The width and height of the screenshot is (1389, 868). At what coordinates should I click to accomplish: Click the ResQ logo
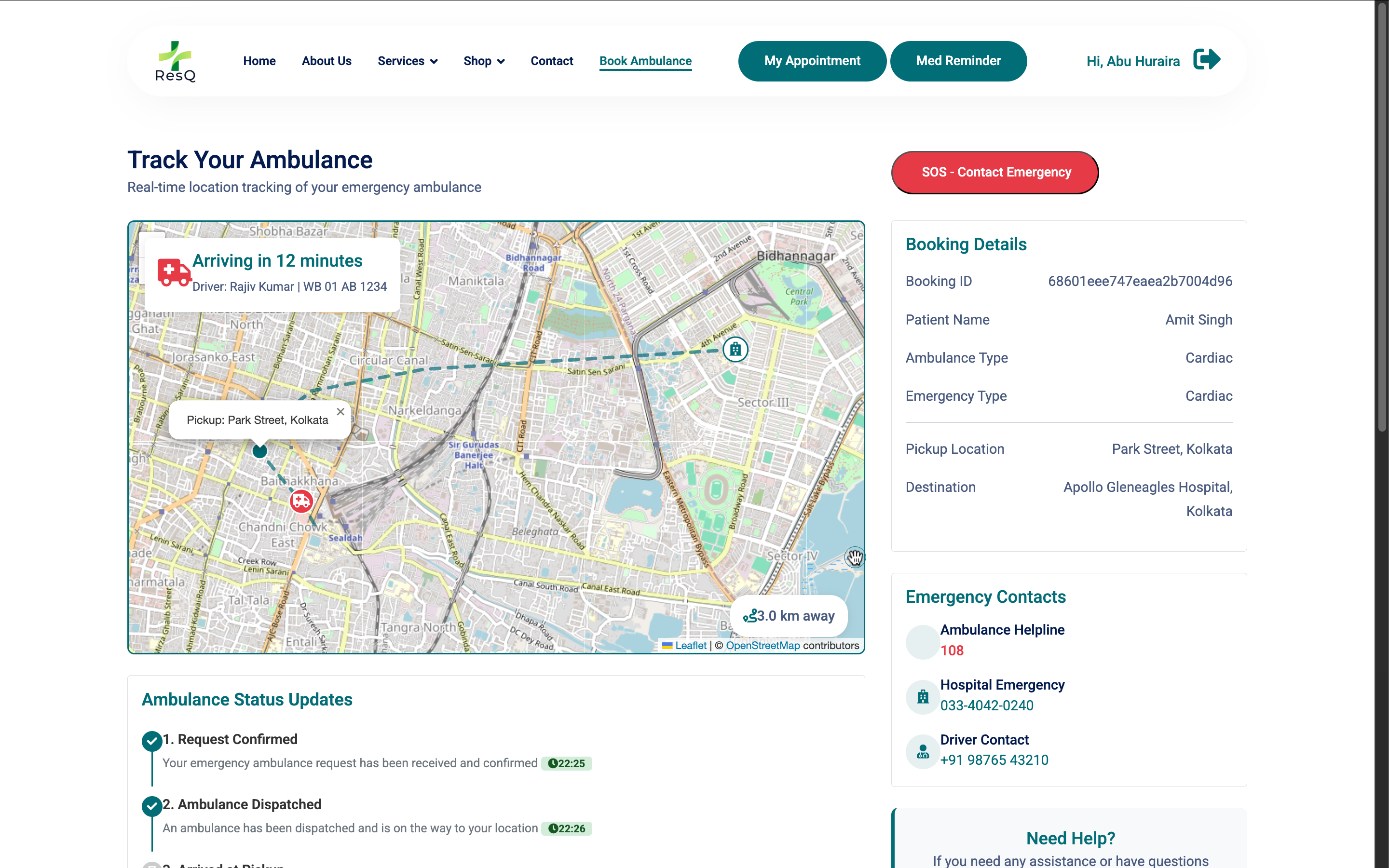click(x=175, y=61)
